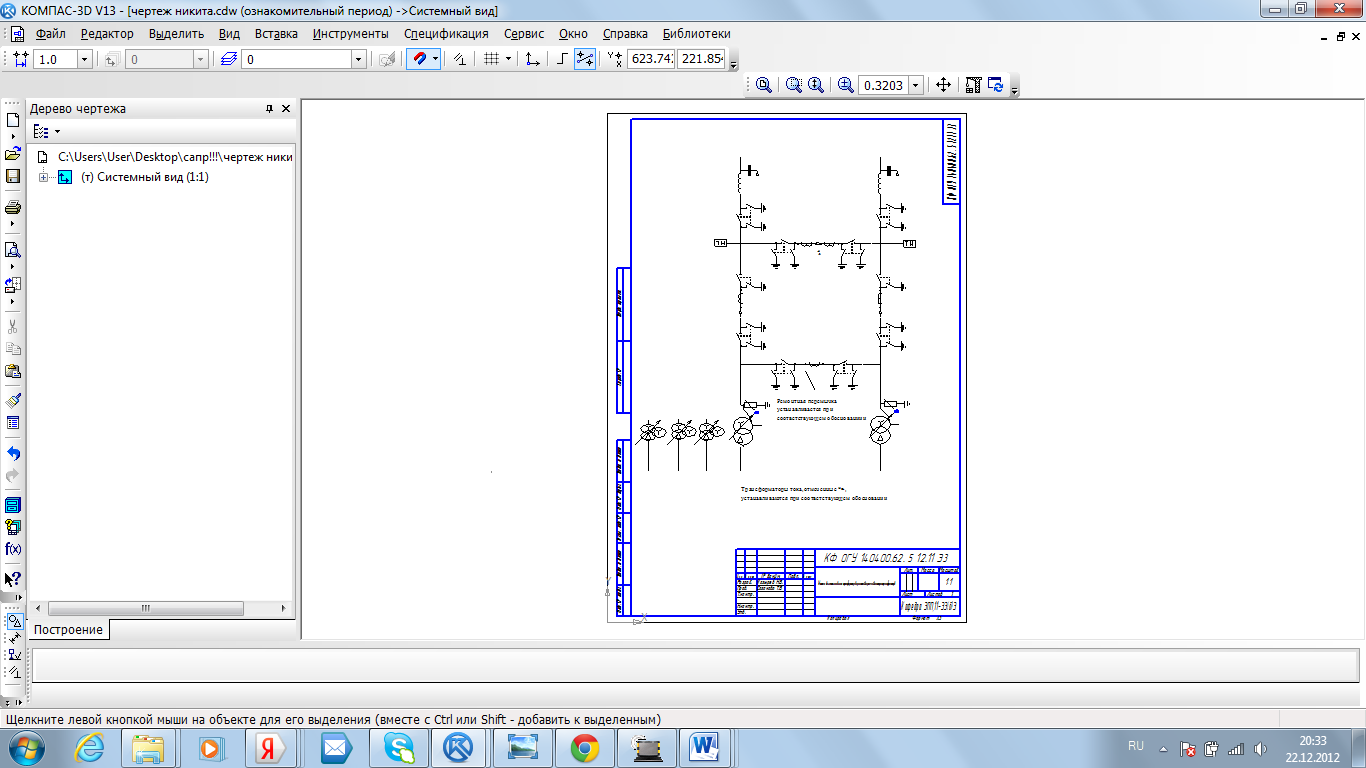Open the Библиотеки menu

pos(696,34)
